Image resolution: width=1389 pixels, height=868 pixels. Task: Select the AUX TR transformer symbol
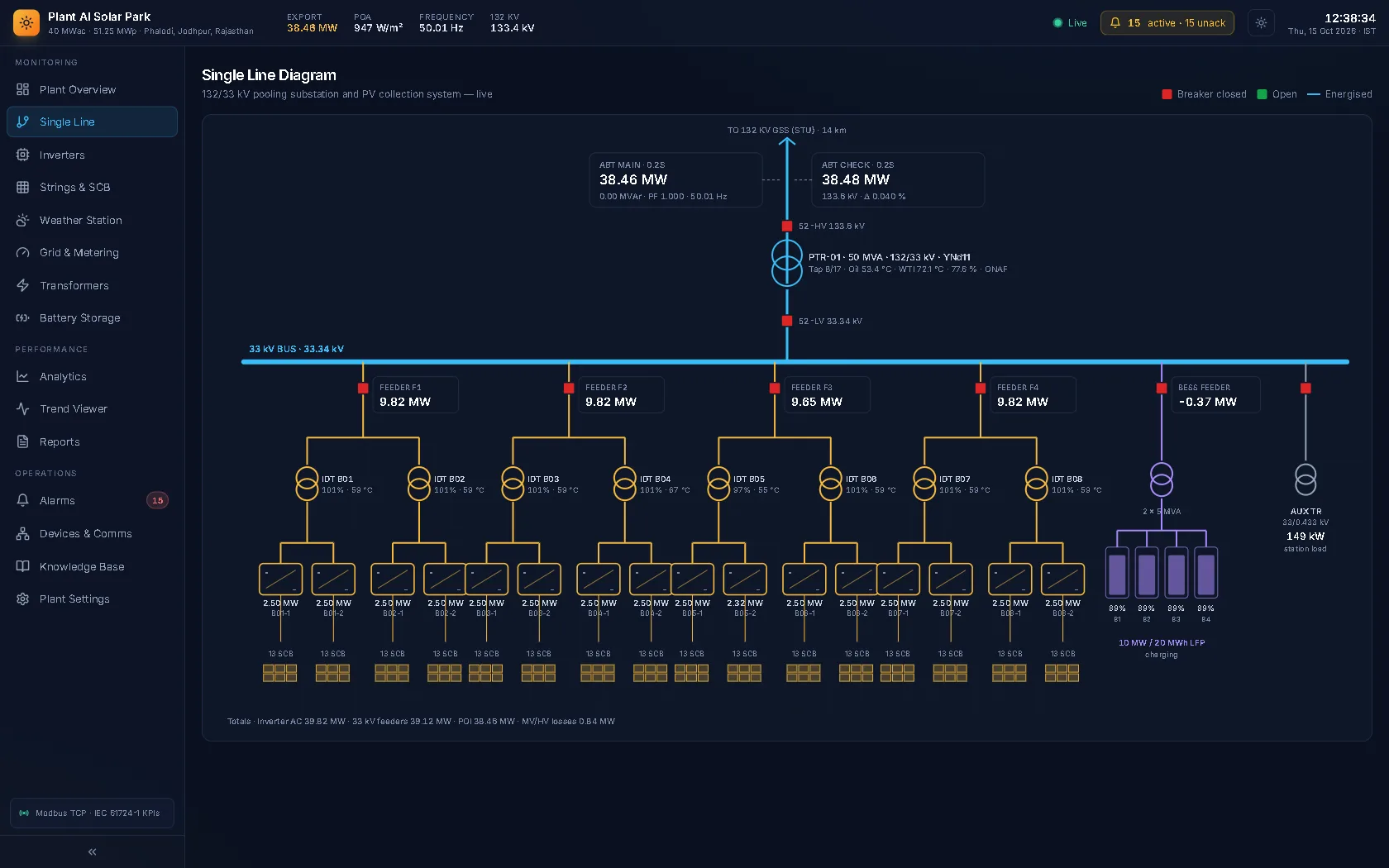point(1305,479)
